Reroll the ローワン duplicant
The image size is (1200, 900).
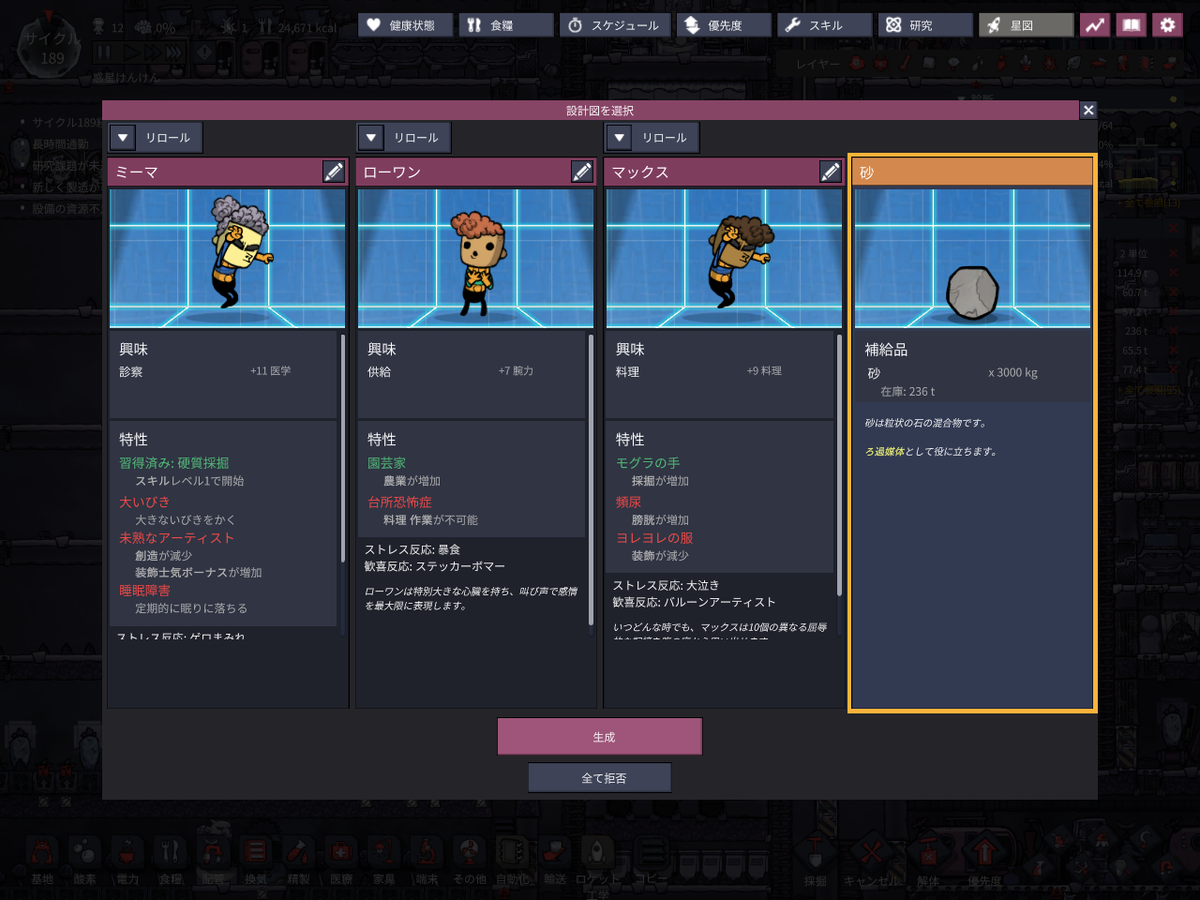(x=417, y=137)
